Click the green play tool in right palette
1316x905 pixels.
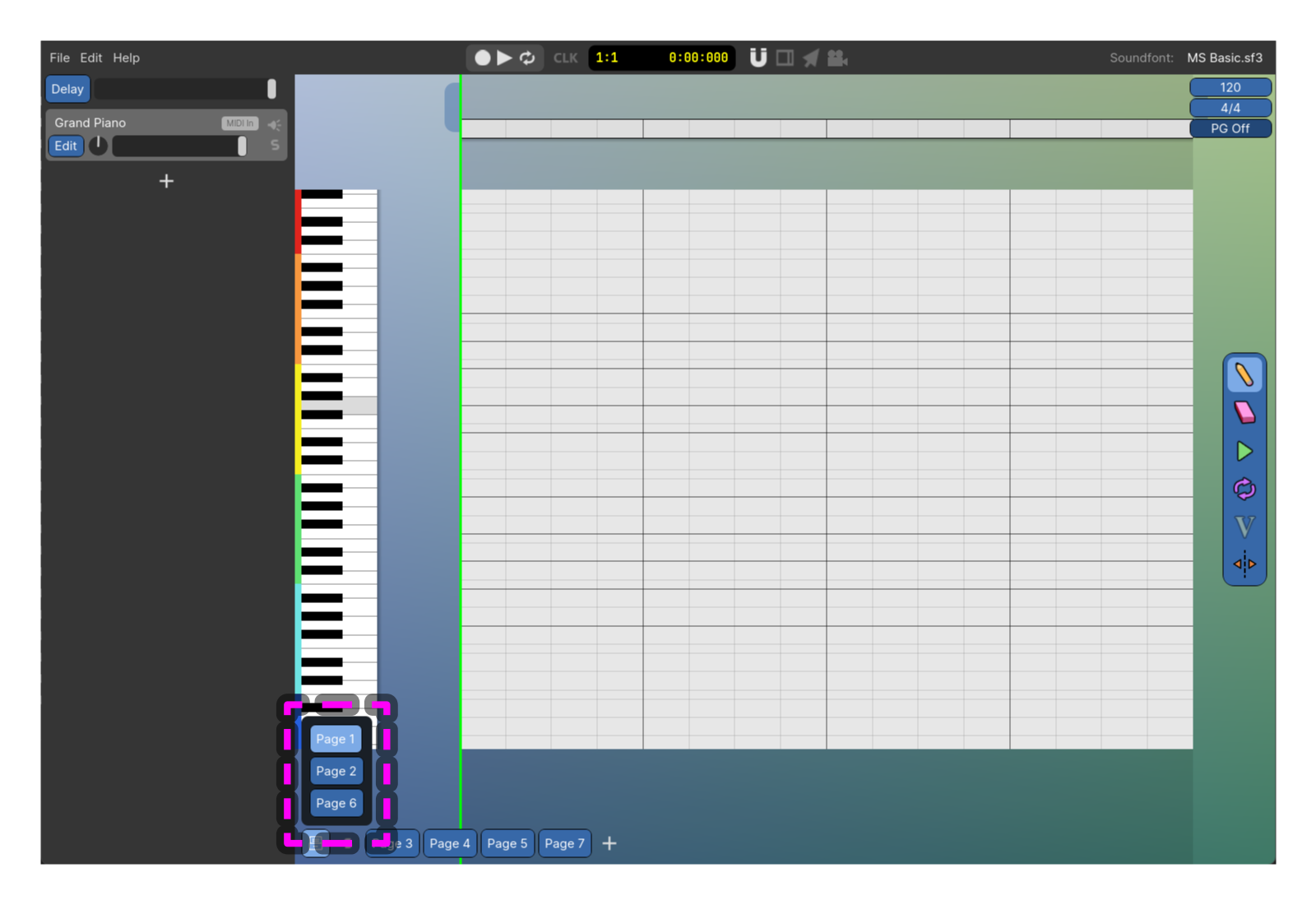pos(1244,451)
